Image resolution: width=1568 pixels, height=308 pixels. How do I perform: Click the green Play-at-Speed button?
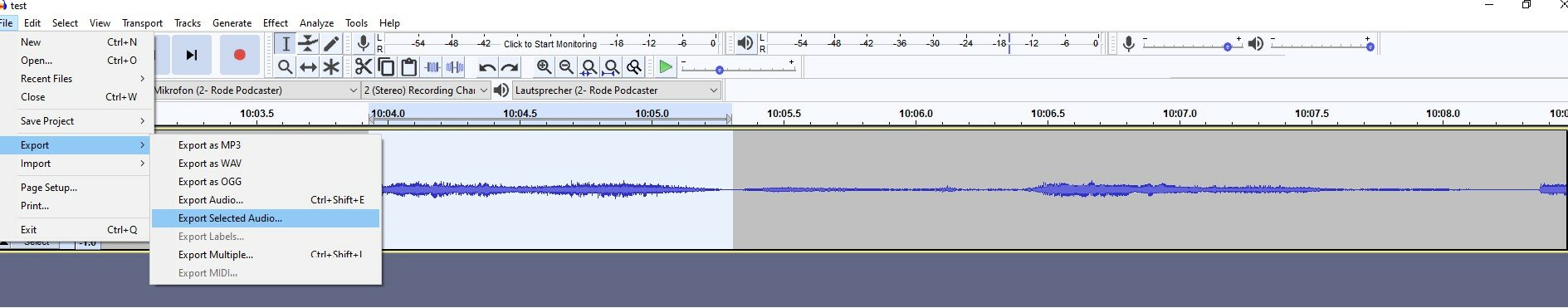[666, 67]
